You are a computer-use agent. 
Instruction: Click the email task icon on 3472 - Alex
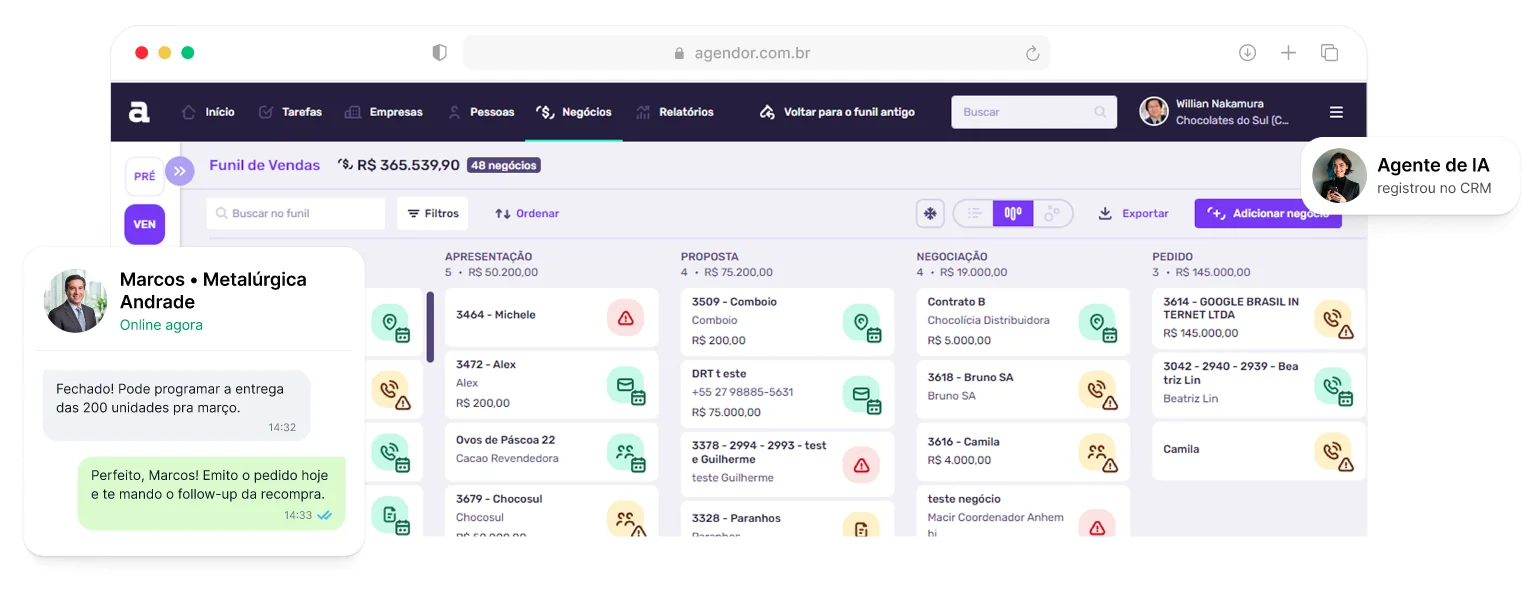coord(626,386)
